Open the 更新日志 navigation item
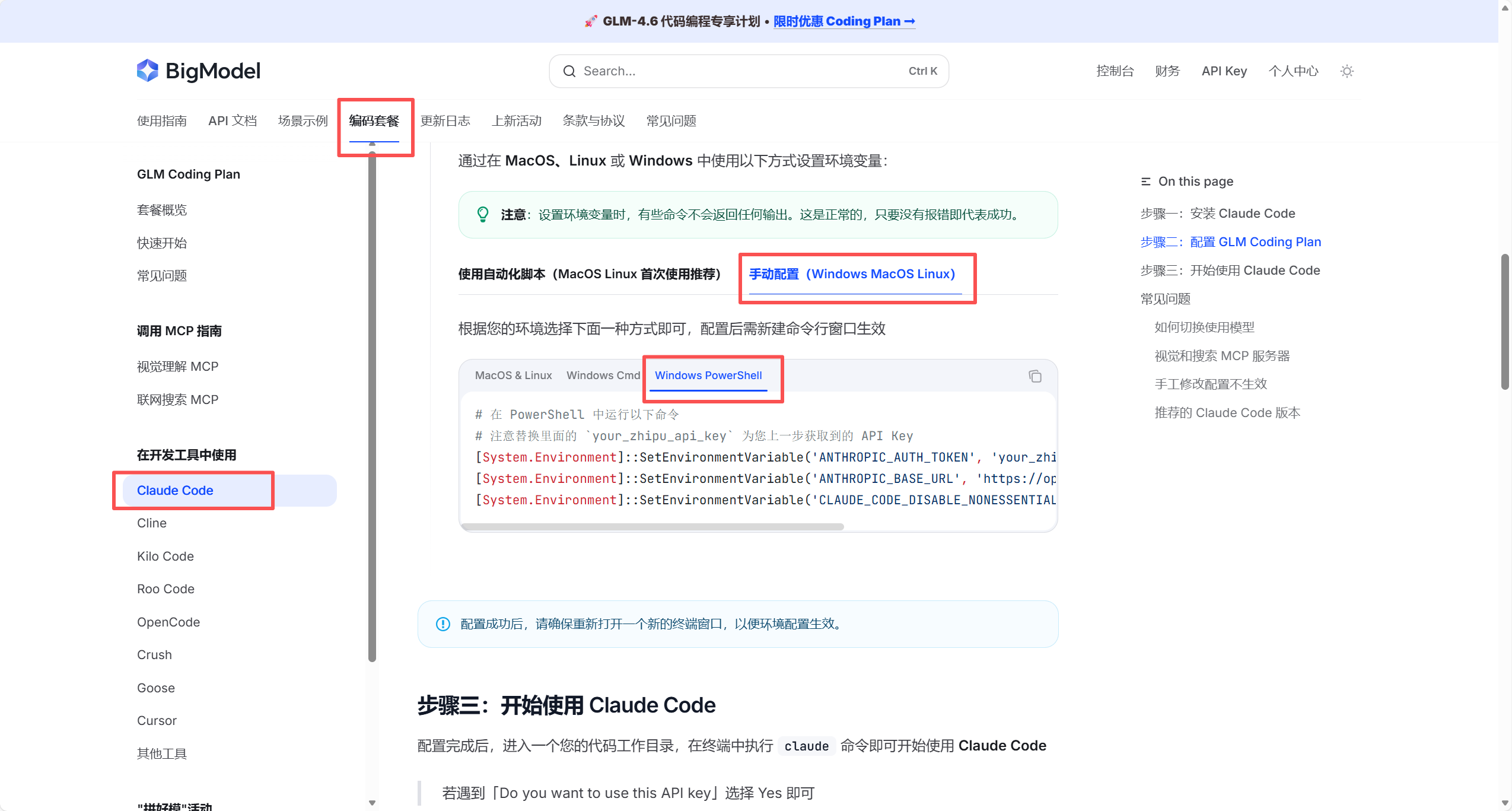 (445, 120)
